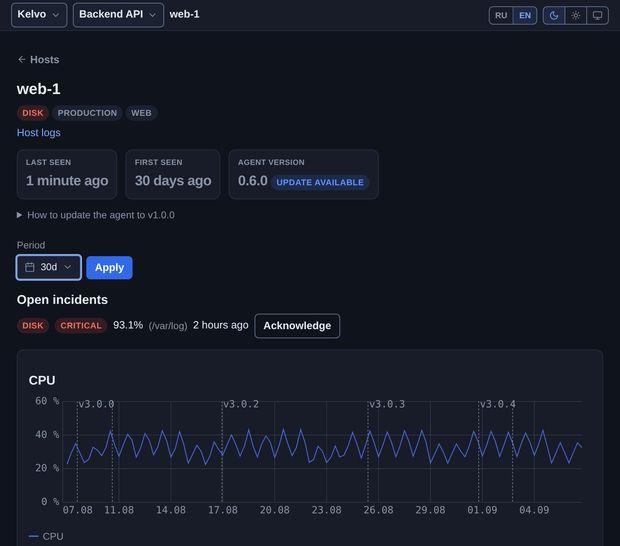Switch language to RU

[501, 15]
